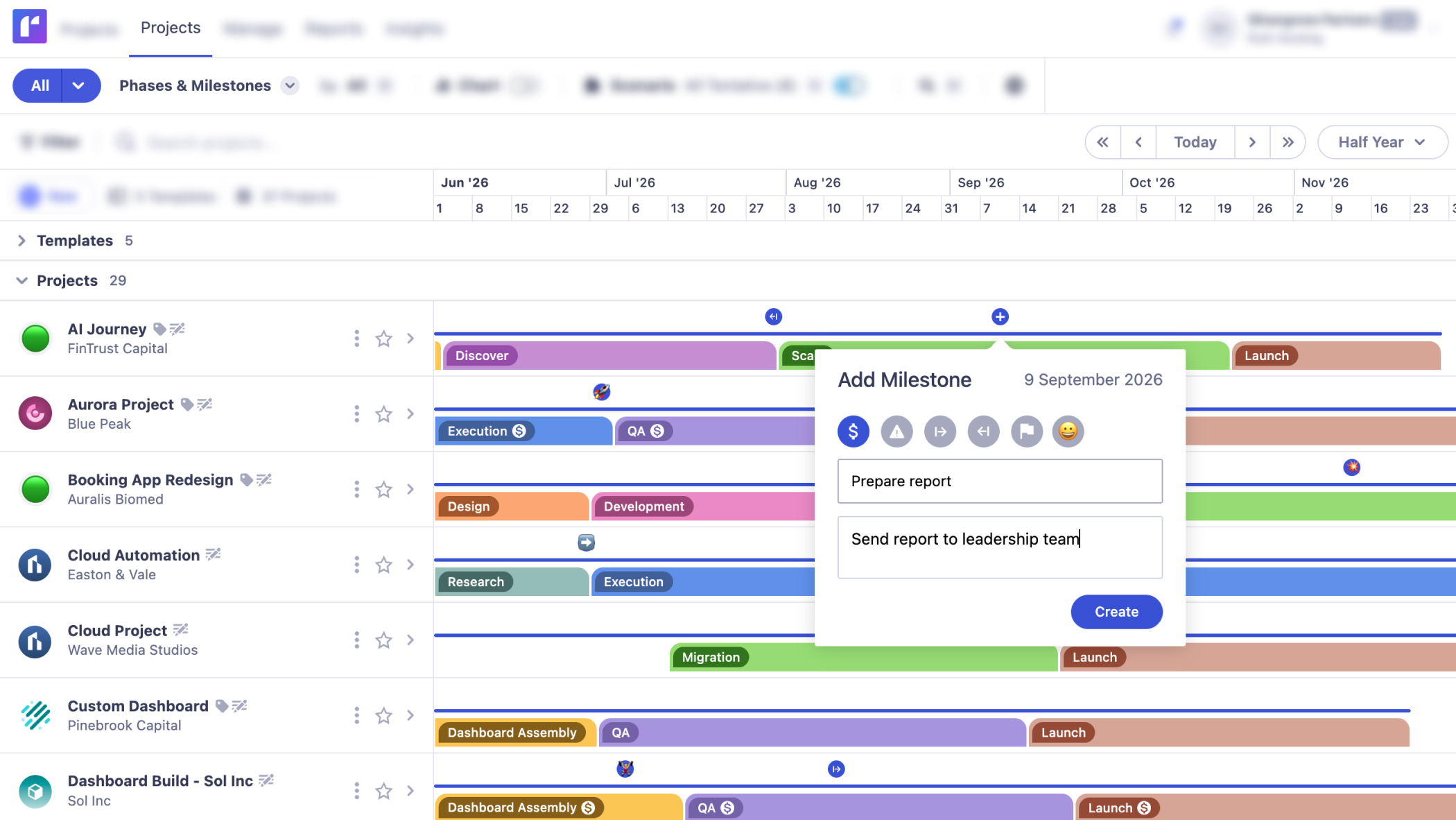Image resolution: width=1456 pixels, height=820 pixels.
Task: Click the green status dot of AI Journey
Action: (35, 339)
